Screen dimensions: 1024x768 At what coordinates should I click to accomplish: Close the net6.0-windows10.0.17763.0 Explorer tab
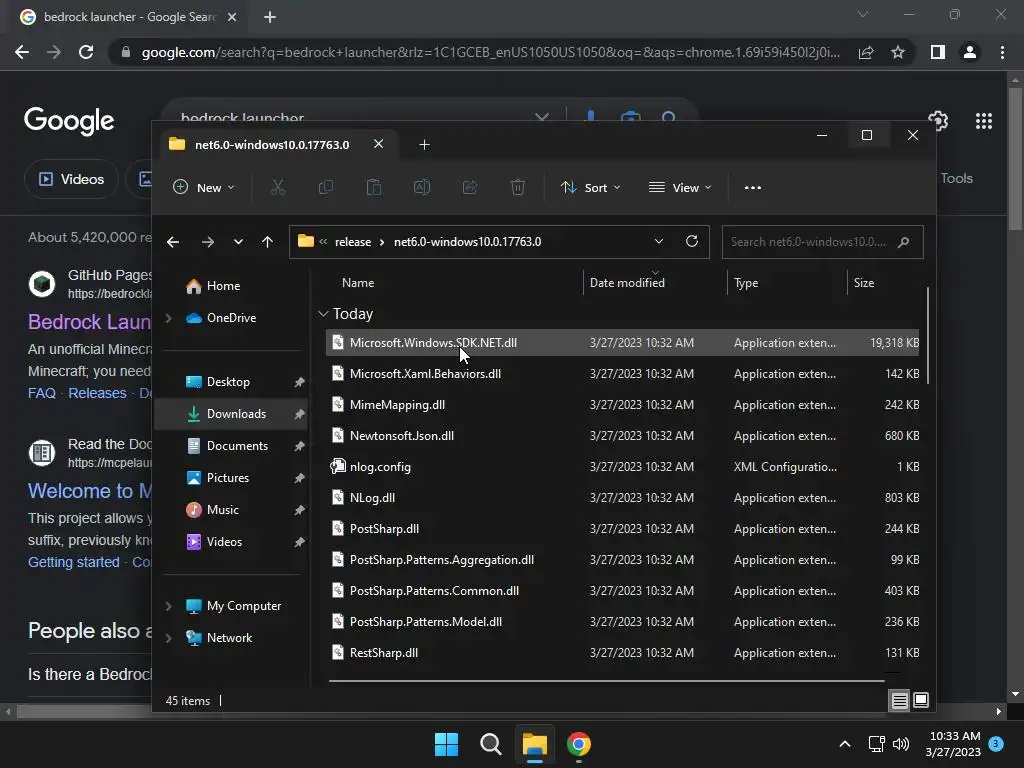coord(379,144)
